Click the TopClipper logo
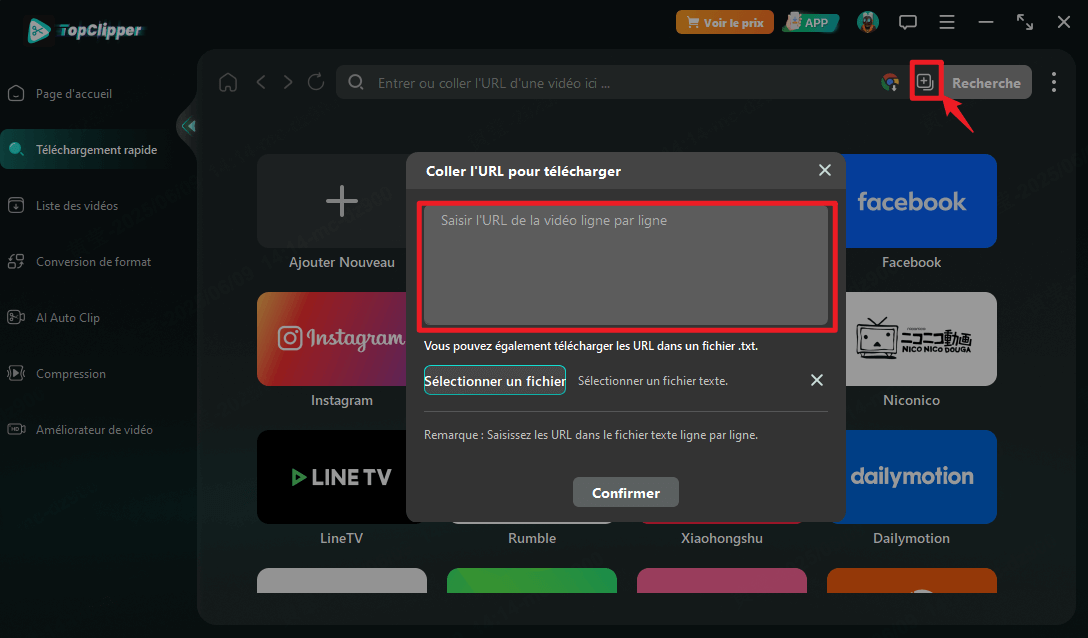Image resolution: width=1088 pixels, height=638 pixels. click(85, 30)
